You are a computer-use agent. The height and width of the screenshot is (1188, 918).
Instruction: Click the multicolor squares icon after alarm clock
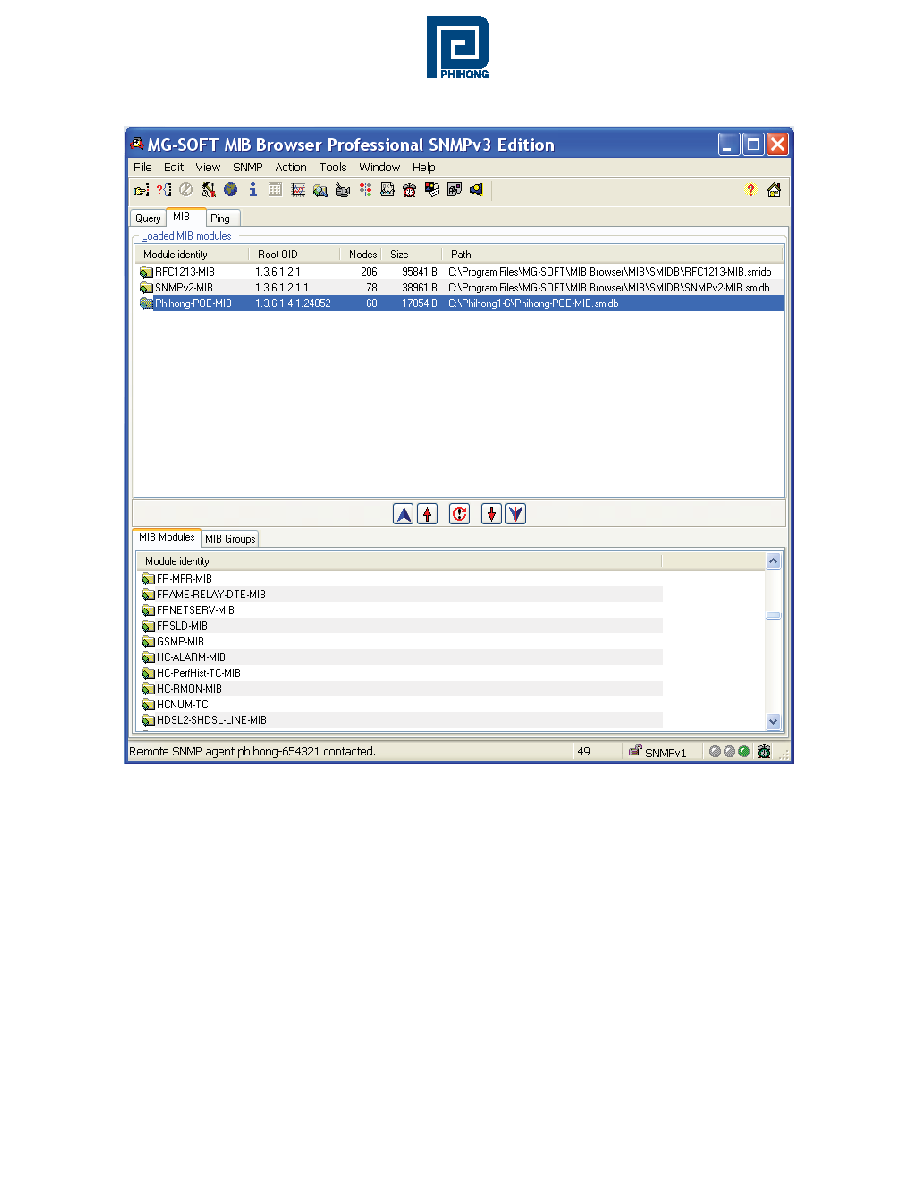click(432, 189)
